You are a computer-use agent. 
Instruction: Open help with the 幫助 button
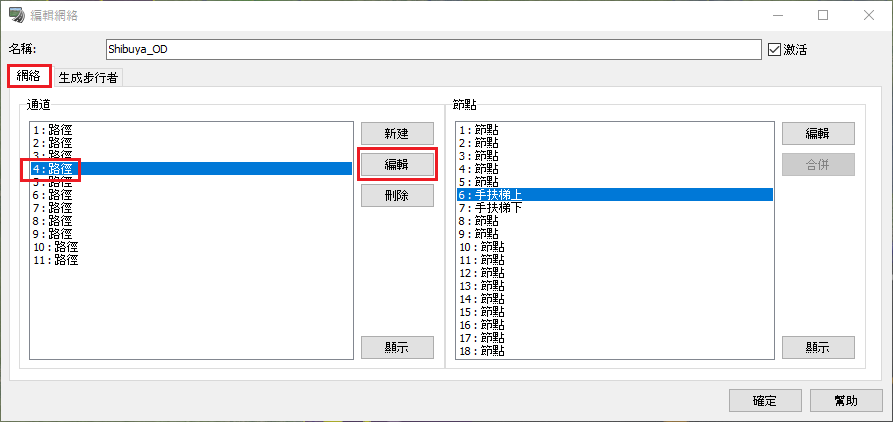point(846,400)
